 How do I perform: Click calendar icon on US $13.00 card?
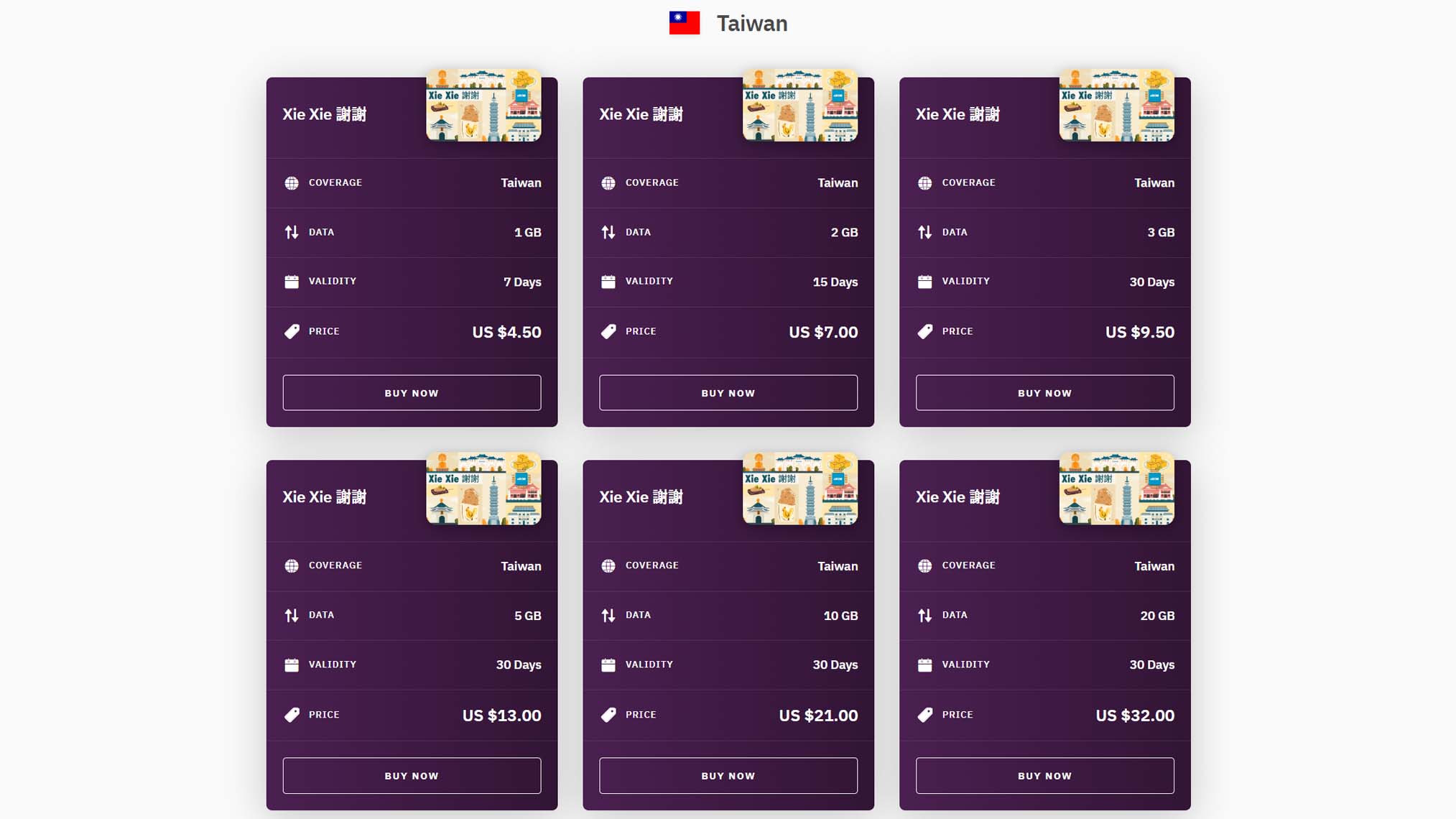point(292,665)
